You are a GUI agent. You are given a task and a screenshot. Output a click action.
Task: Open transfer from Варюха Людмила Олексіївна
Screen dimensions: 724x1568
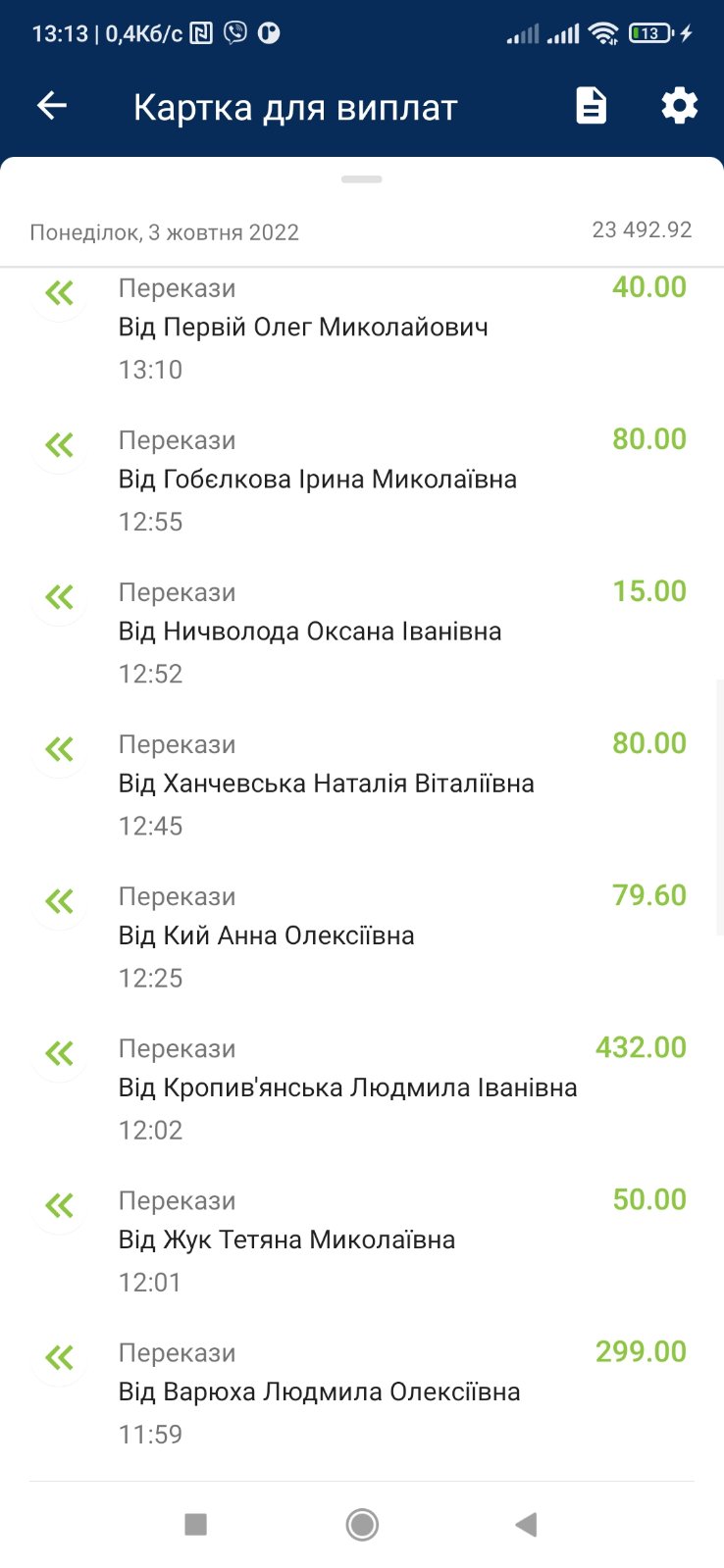pyautogui.click(x=319, y=1391)
